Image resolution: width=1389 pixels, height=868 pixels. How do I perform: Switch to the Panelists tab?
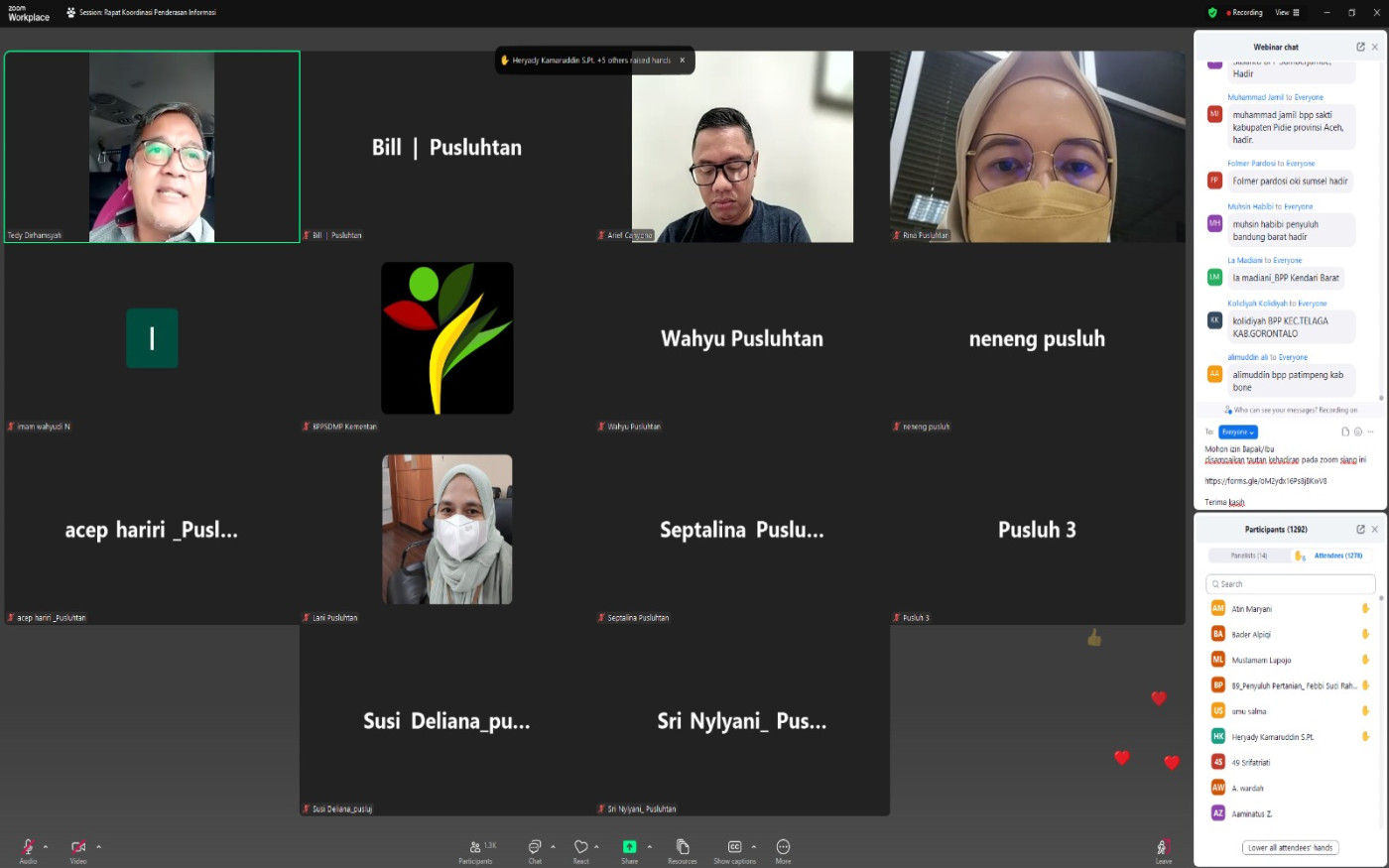tap(1248, 556)
